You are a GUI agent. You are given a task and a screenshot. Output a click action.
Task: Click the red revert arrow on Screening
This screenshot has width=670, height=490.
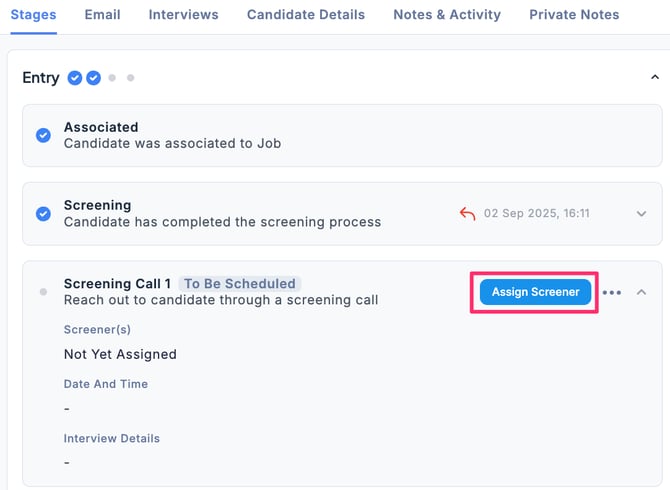coord(467,213)
